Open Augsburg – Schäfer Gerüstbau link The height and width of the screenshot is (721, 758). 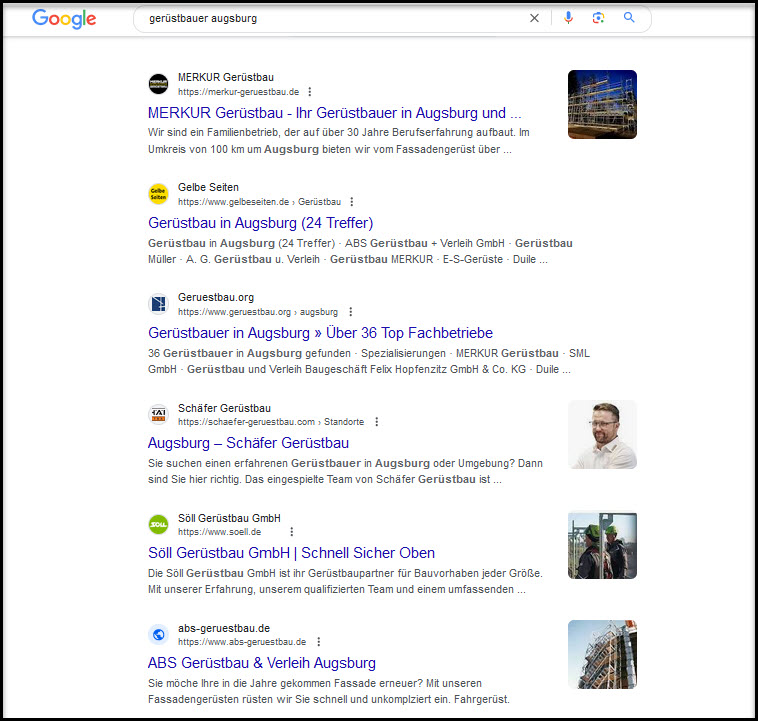click(x=248, y=443)
